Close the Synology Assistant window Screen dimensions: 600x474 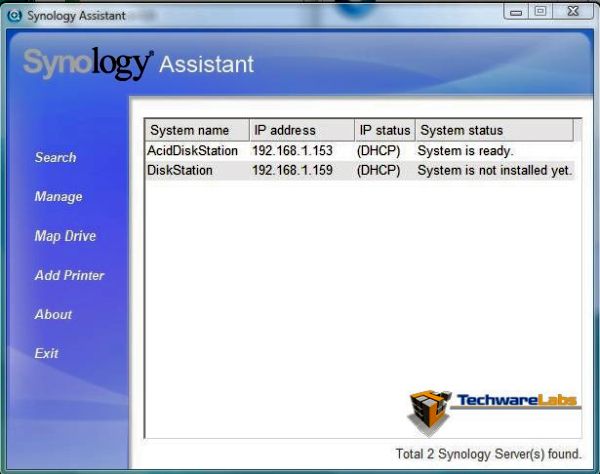(573, 11)
